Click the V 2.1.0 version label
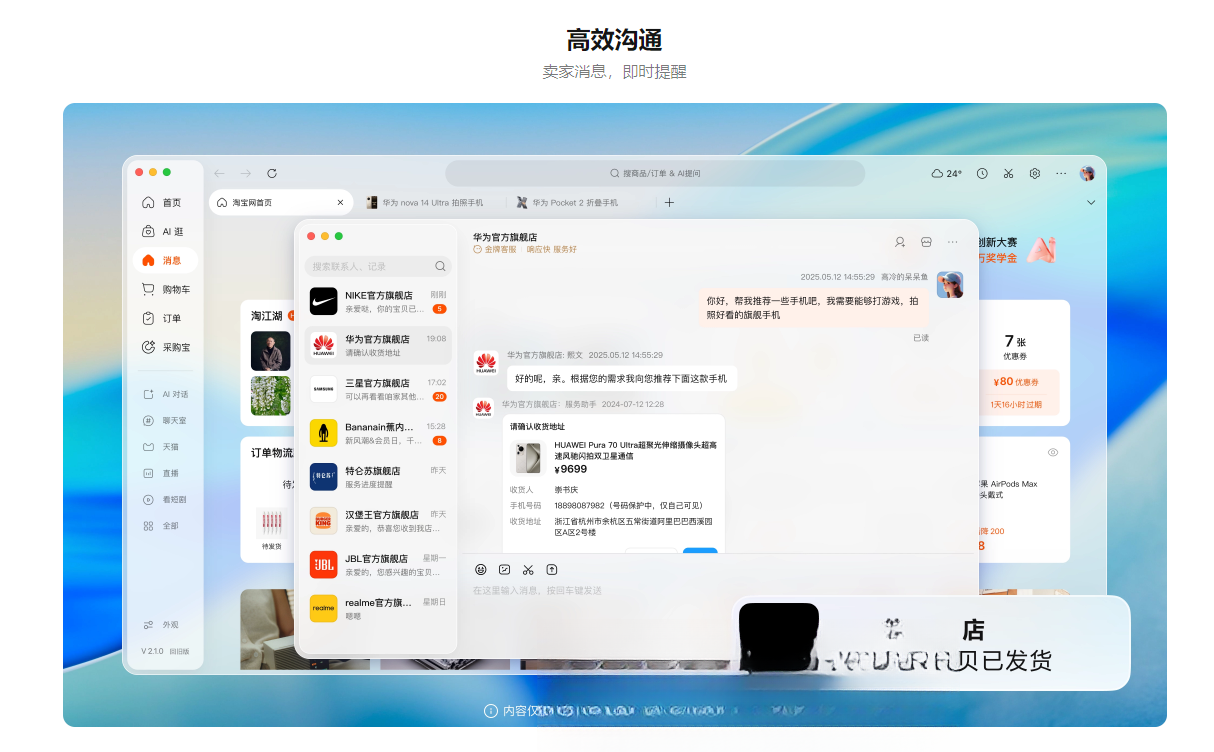 [x=152, y=650]
